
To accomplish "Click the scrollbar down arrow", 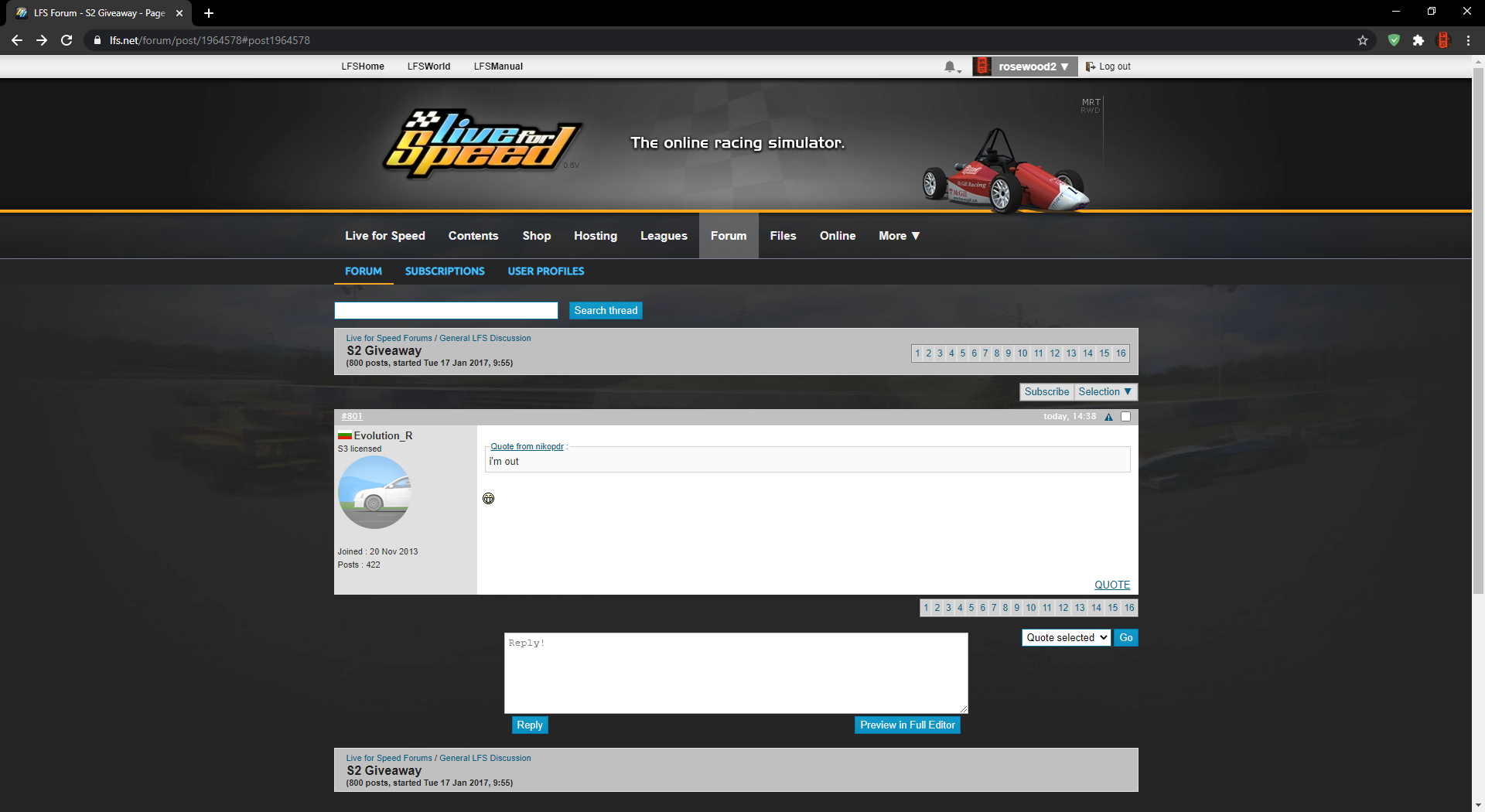I will point(1478,805).
